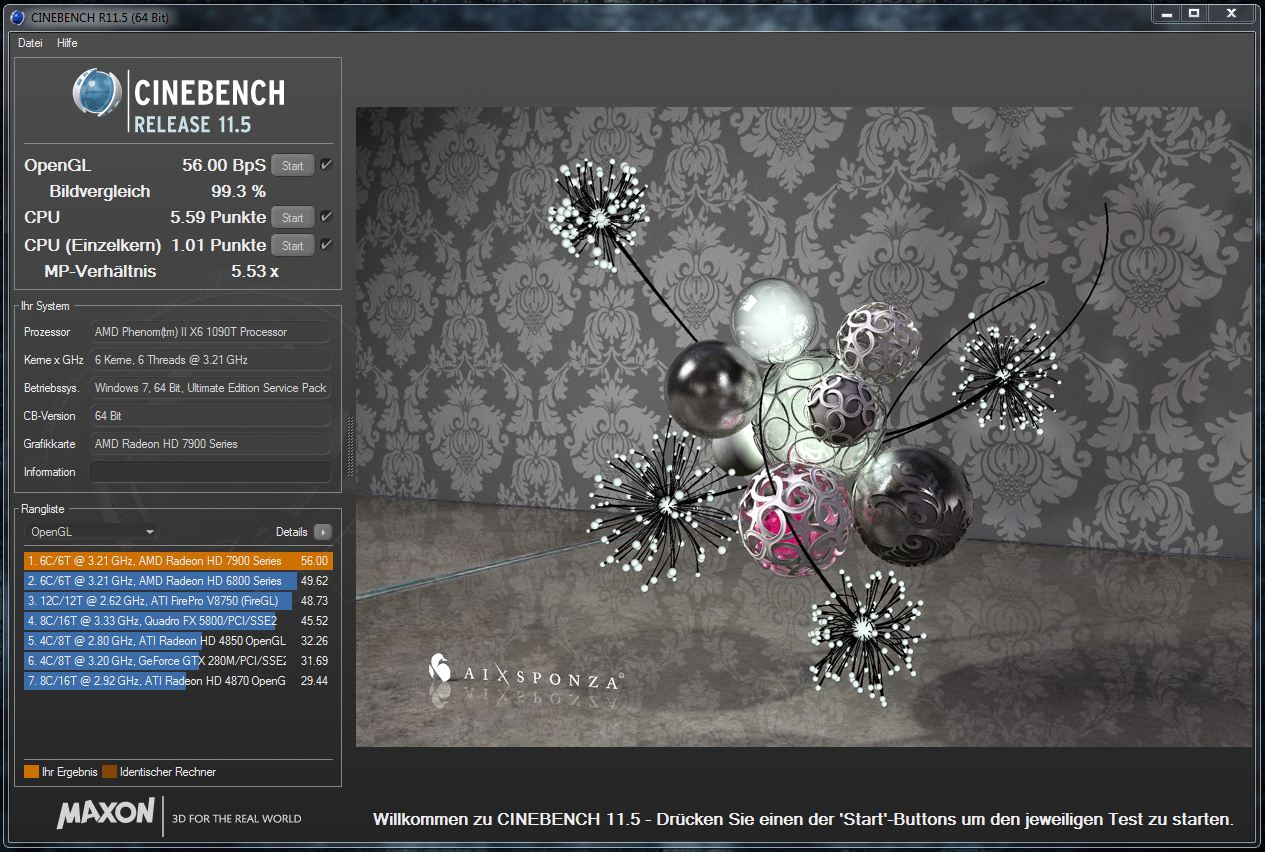Minimize the Cinebench window
Viewport: 1265px width, 852px height.
pos(1166,12)
